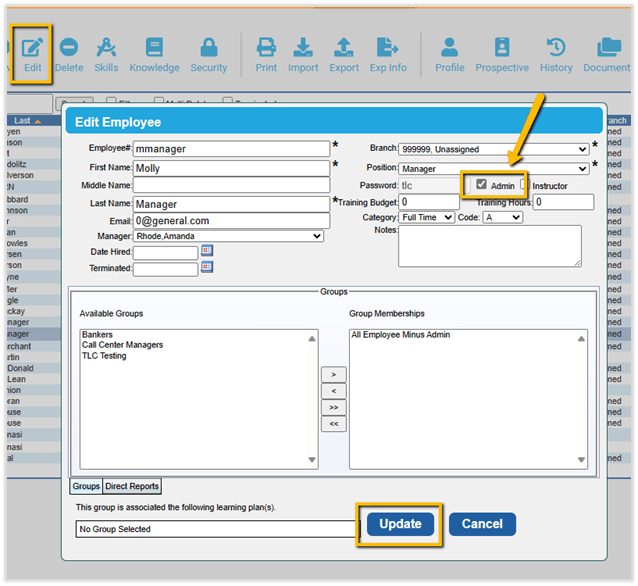Switch to the Direct Reports tab
The height and width of the screenshot is (586, 638).
coord(132,486)
